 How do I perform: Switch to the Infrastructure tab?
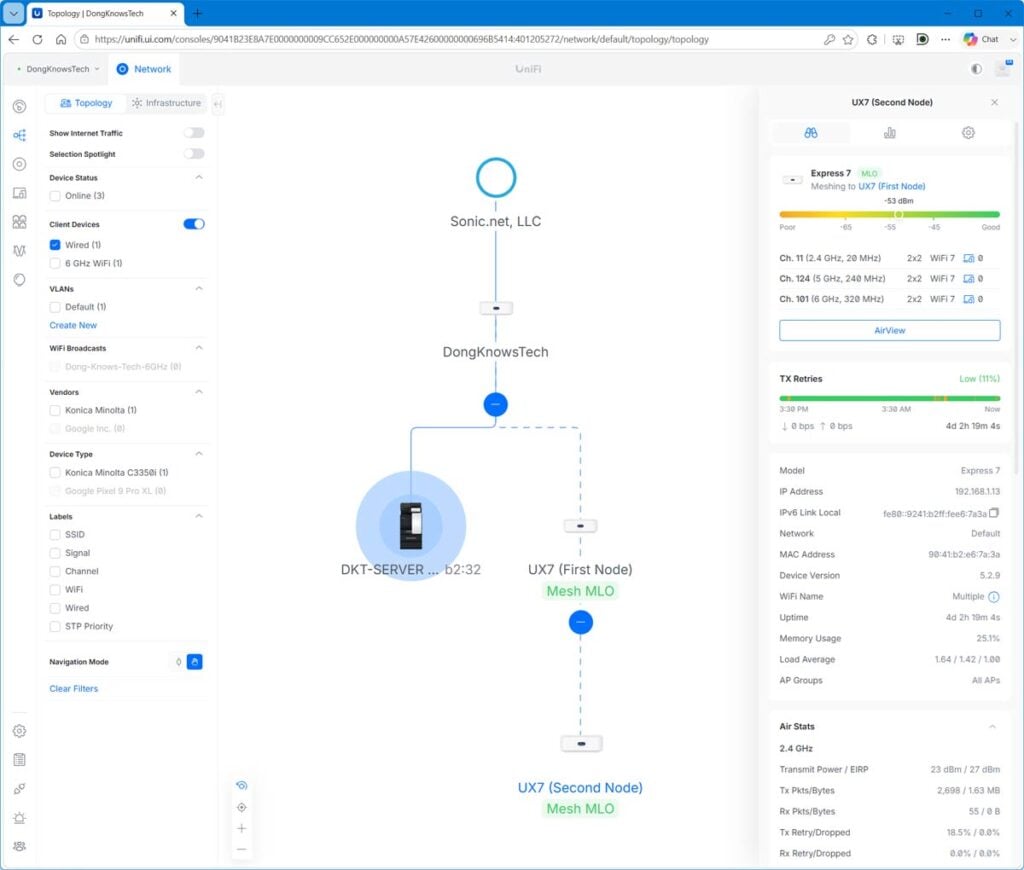(x=166, y=103)
